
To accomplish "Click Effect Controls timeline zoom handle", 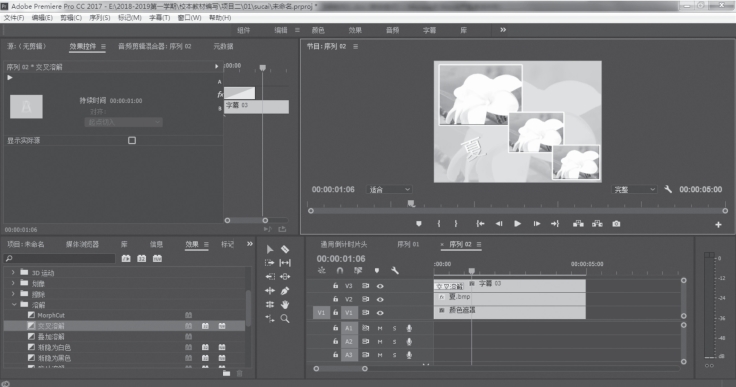I will (x=265, y=220).
